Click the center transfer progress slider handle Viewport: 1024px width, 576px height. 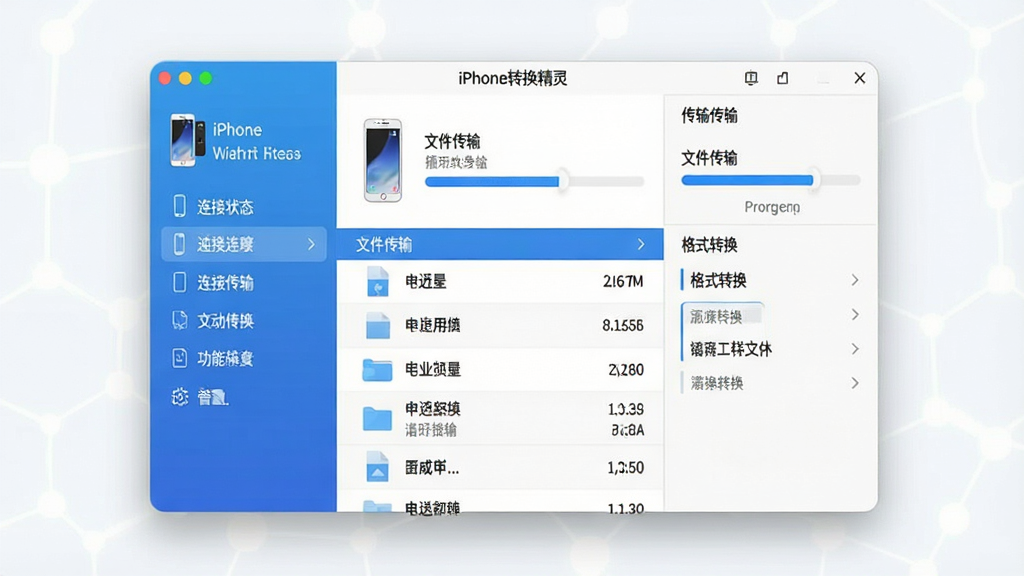click(x=562, y=181)
